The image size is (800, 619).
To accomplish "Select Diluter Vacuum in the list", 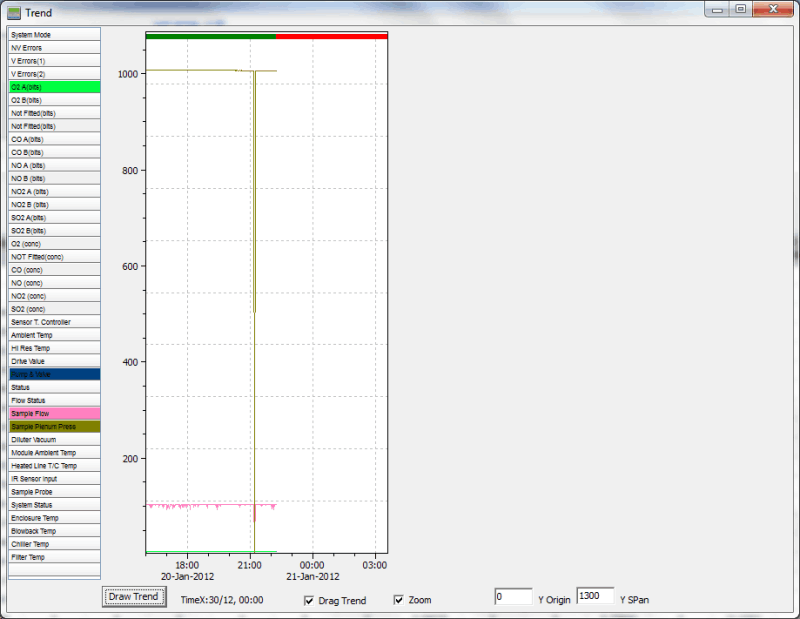I will (x=54, y=439).
